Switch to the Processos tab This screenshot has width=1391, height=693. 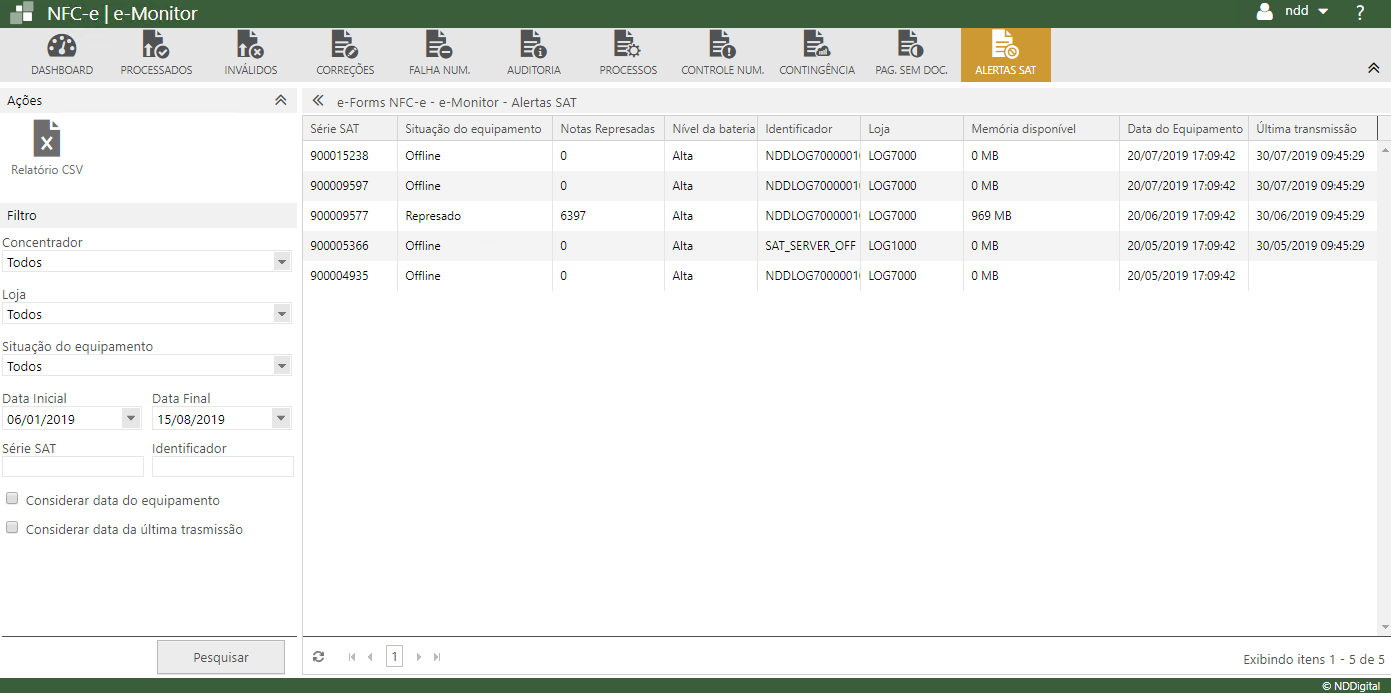pyautogui.click(x=628, y=54)
